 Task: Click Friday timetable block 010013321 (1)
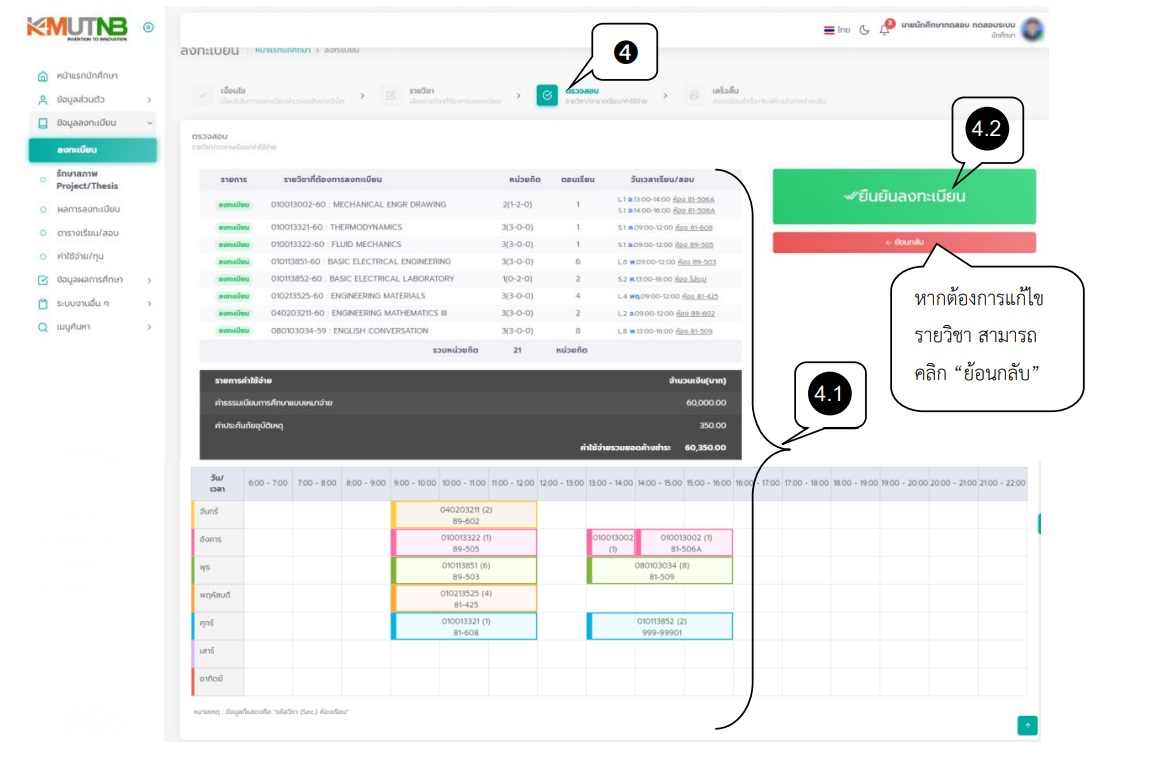(x=464, y=626)
